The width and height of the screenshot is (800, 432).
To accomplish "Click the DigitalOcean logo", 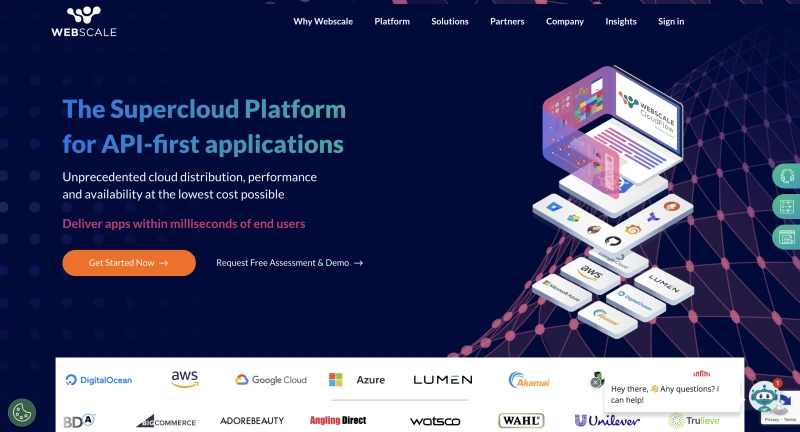I will (99, 380).
